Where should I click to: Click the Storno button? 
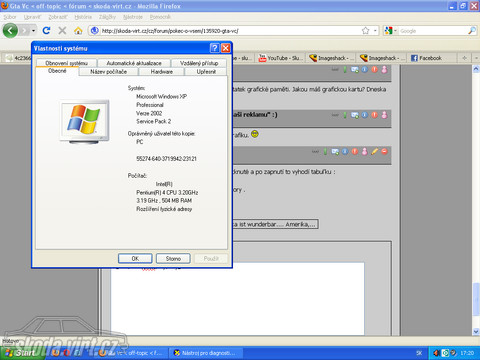173,259
